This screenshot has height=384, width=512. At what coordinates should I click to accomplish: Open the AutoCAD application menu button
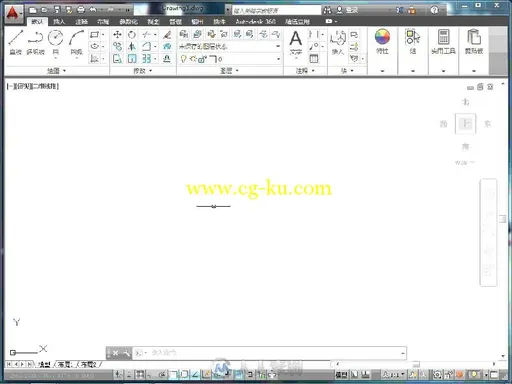pos(13,13)
